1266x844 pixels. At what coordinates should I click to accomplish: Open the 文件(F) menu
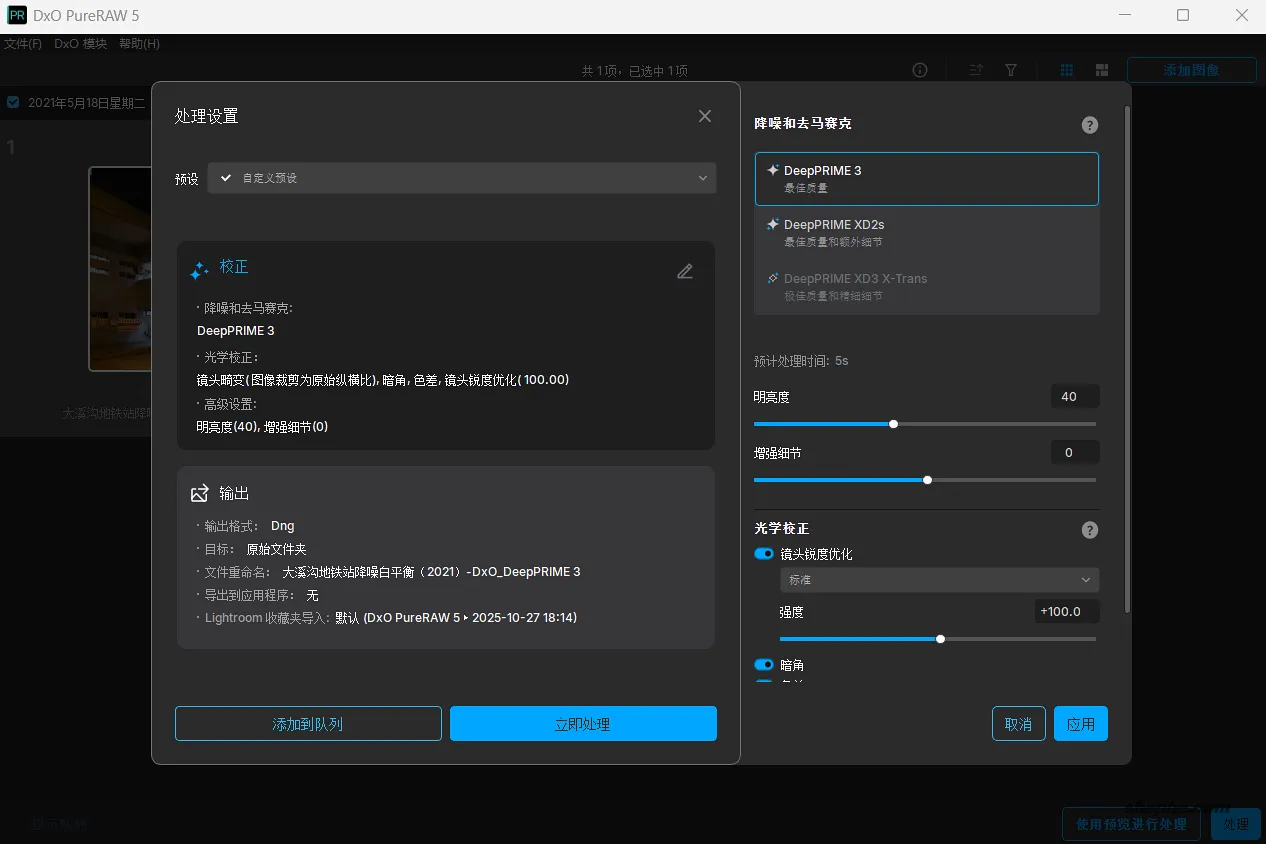click(x=23, y=44)
